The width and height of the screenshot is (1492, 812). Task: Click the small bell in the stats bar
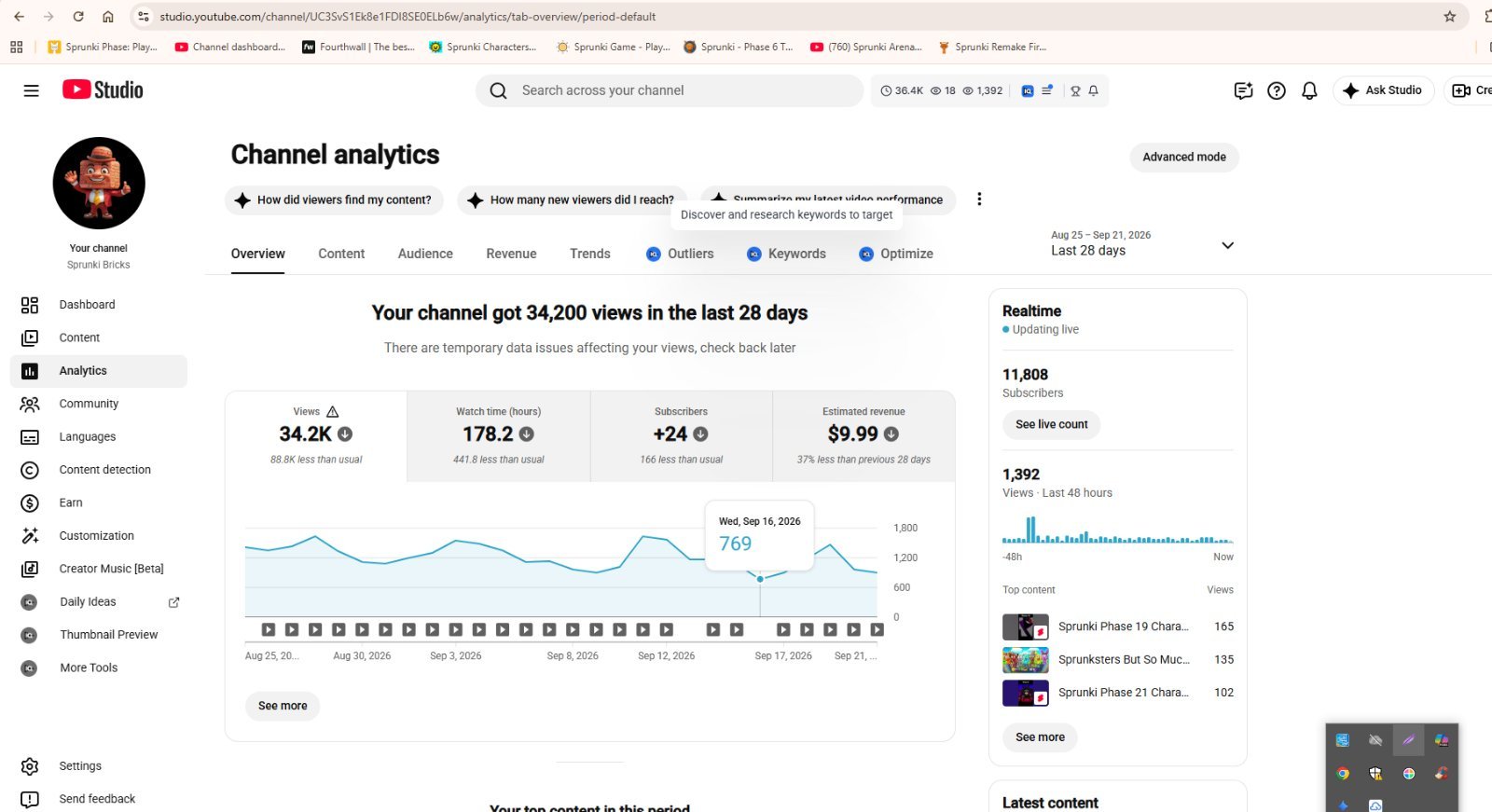pyautogui.click(x=1094, y=90)
